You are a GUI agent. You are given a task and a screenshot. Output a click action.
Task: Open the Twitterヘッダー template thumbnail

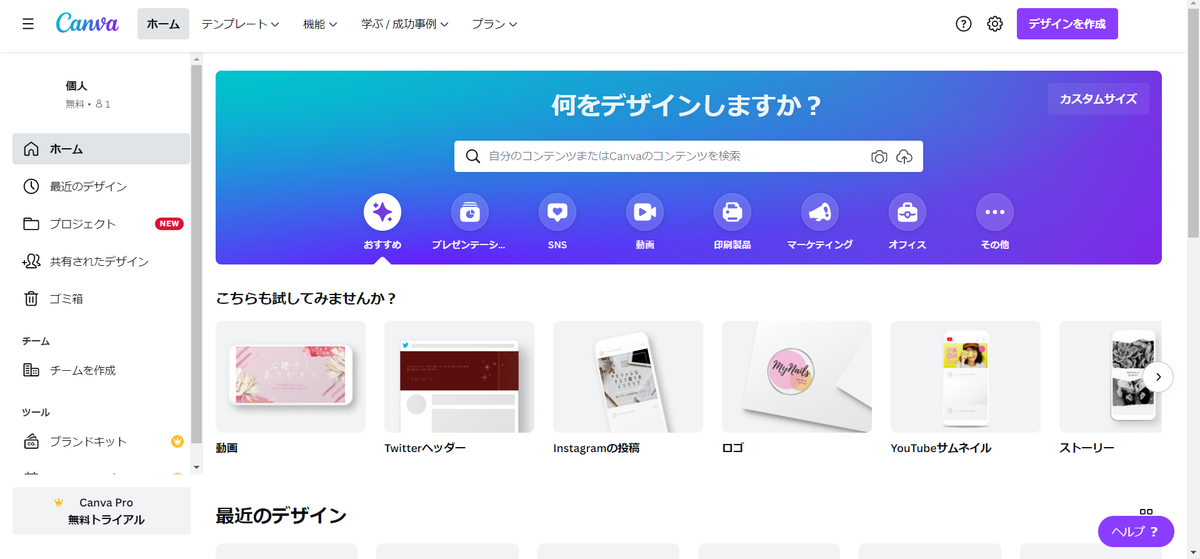pyautogui.click(x=459, y=377)
